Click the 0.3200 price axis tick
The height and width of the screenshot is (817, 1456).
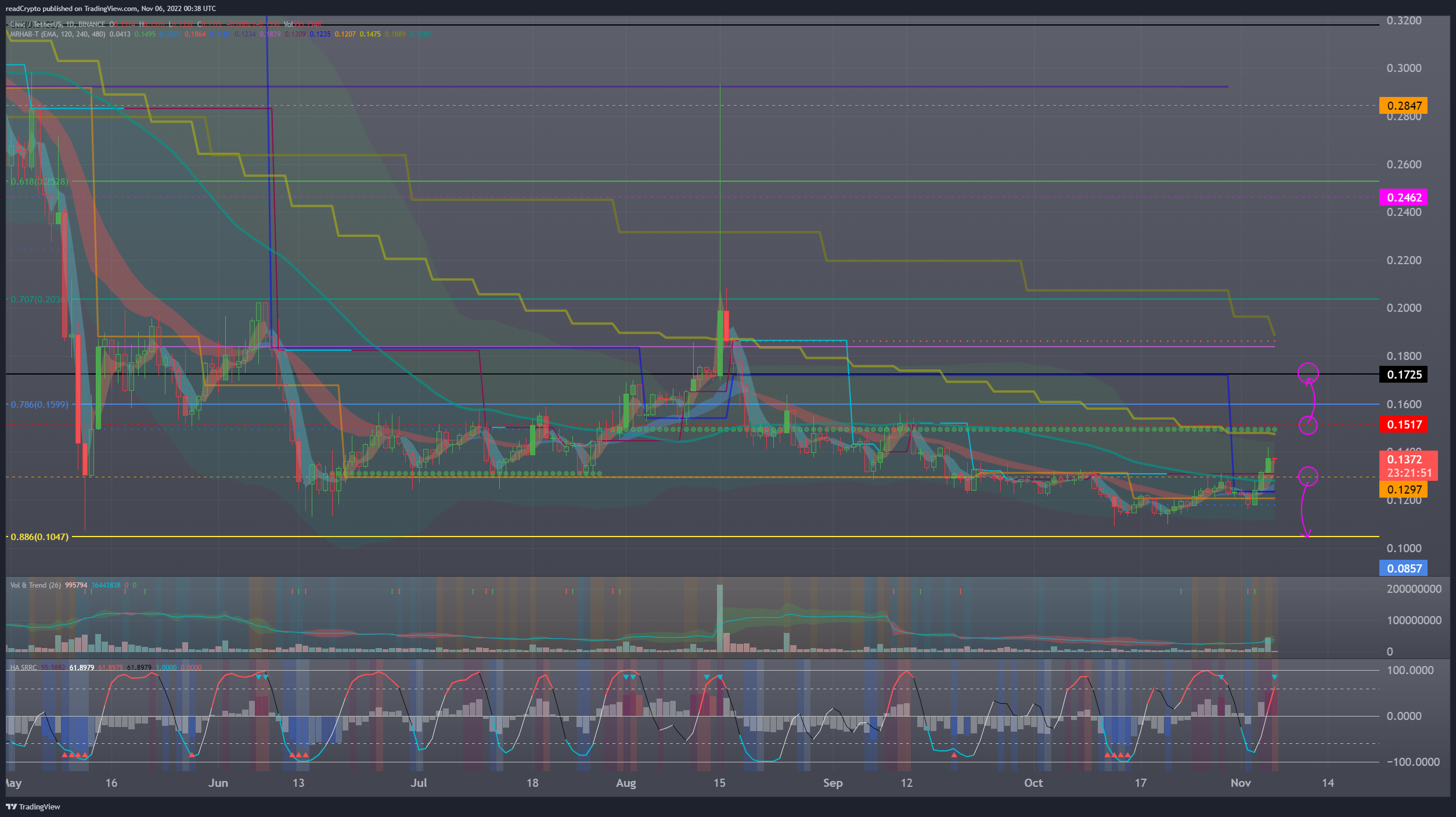1404,21
